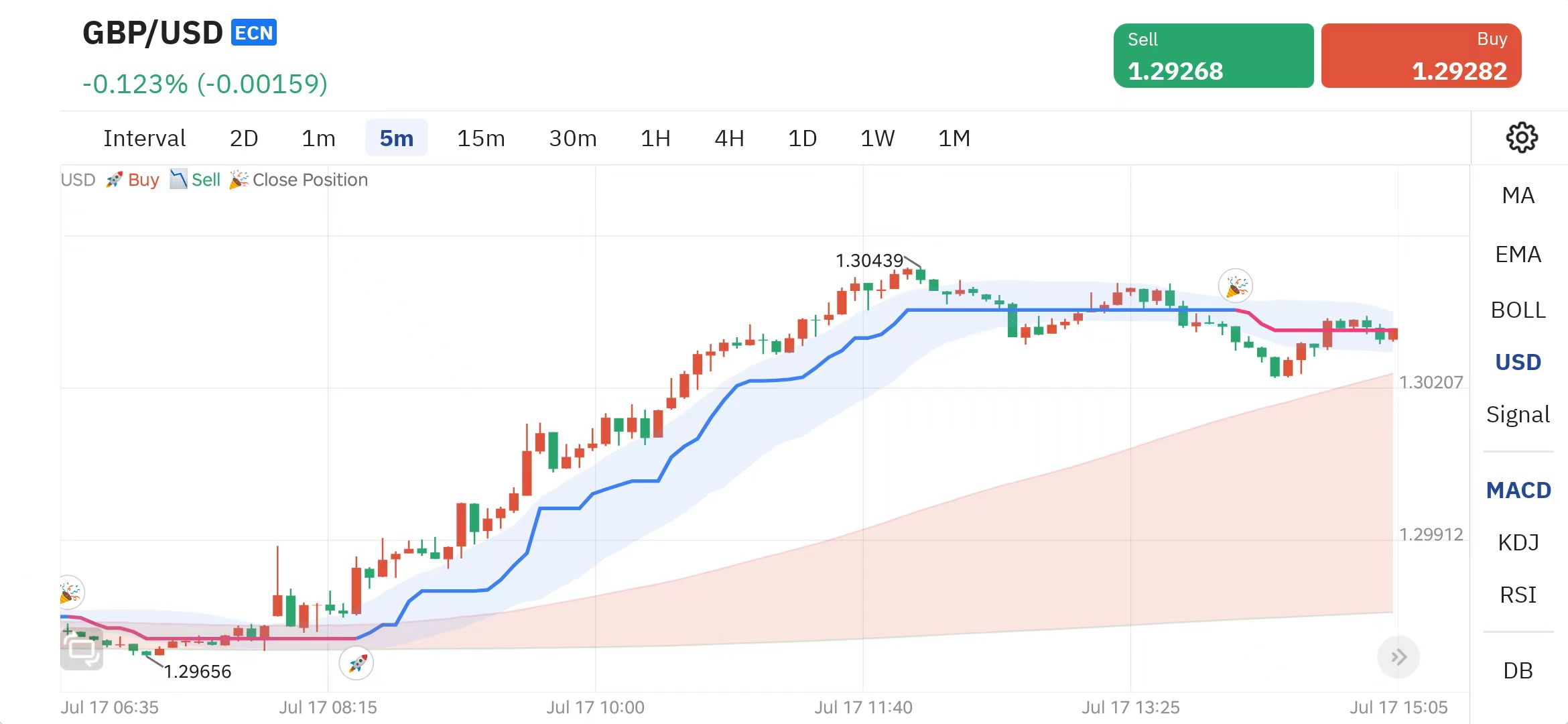Click the ECN badge next to GBP/USD
Viewport: 1568px width, 724px height.
254,33
